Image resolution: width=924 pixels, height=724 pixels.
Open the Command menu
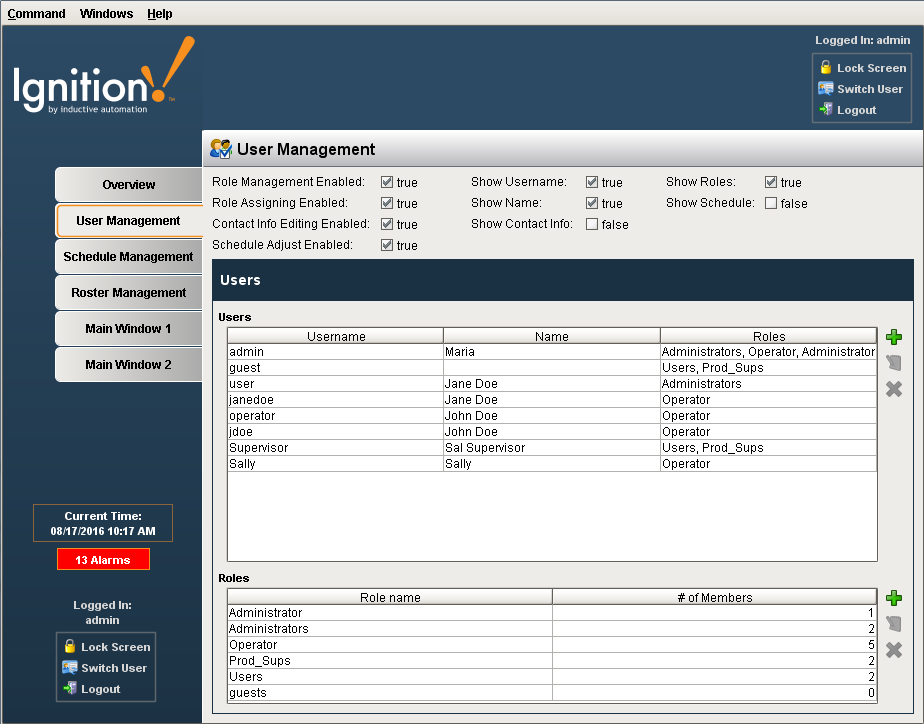point(37,13)
